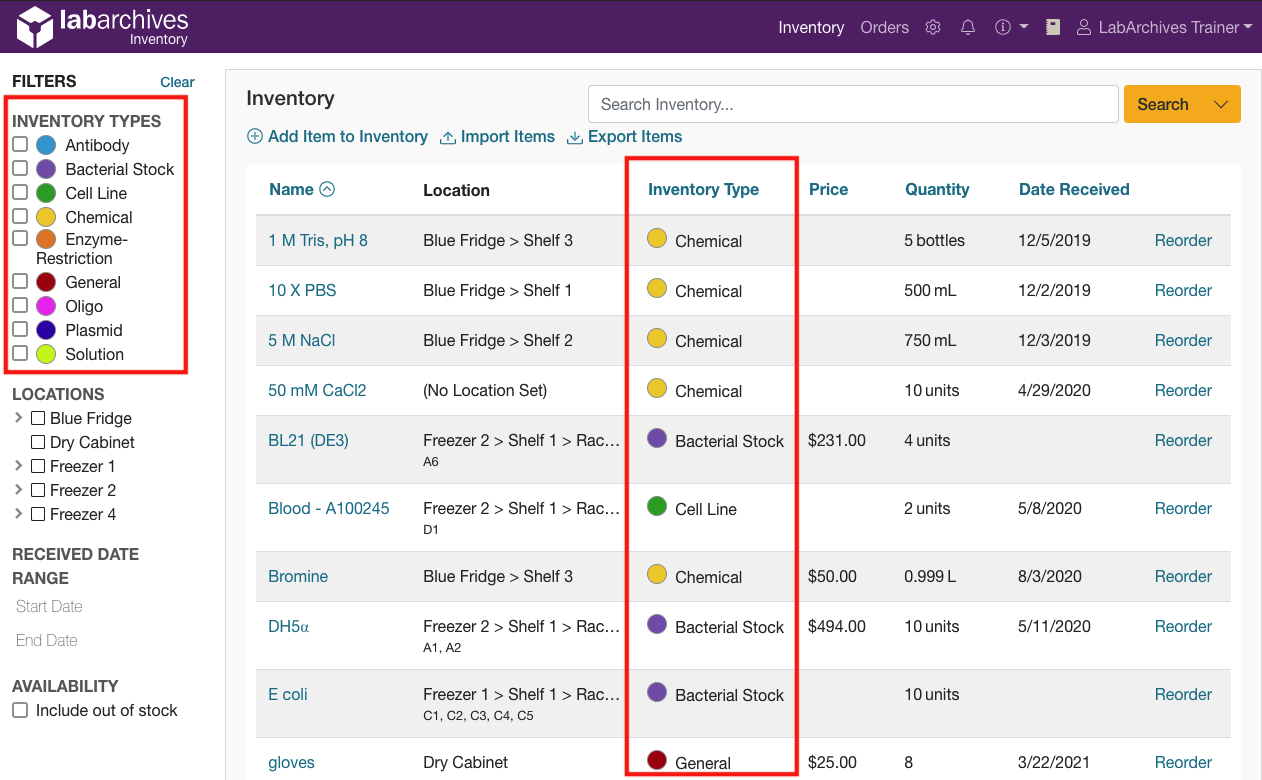
Task: Click the Export Items download icon
Action: pyautogui.click(x=574, y=136)
